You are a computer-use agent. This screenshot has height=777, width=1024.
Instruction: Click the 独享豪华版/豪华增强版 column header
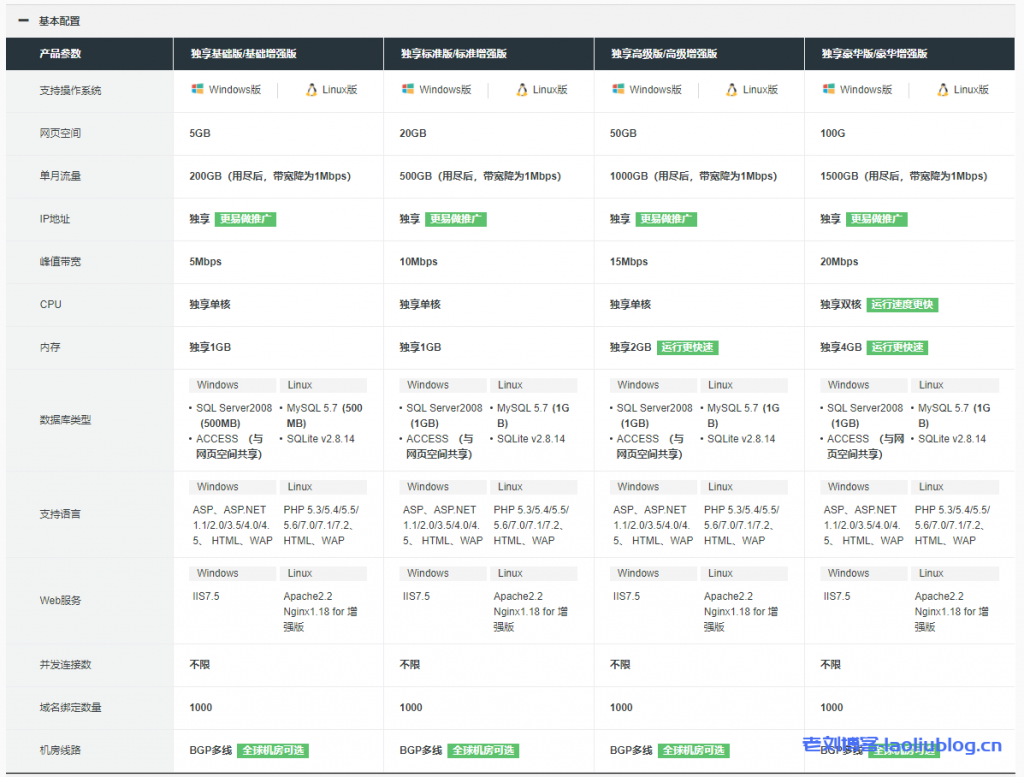pos(874,53)
